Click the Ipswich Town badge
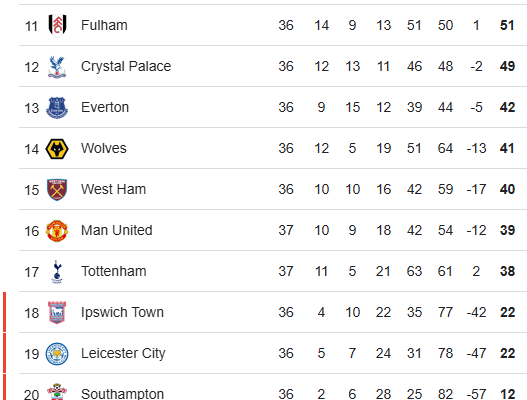The width and height of the screenshot is (527, 400). [x=57, y=313]
